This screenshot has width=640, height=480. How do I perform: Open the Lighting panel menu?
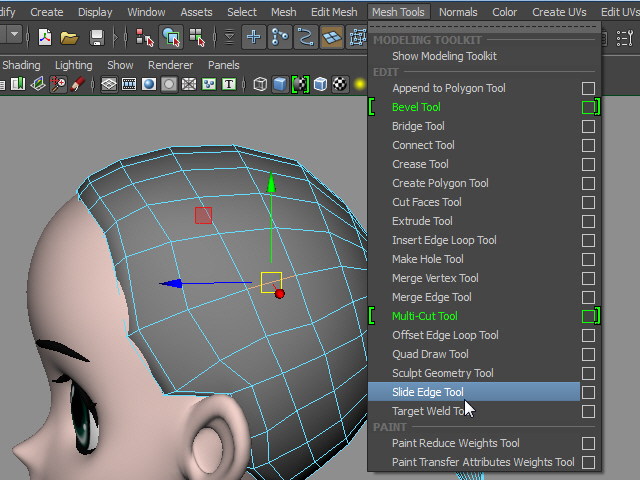coord(73,65)
